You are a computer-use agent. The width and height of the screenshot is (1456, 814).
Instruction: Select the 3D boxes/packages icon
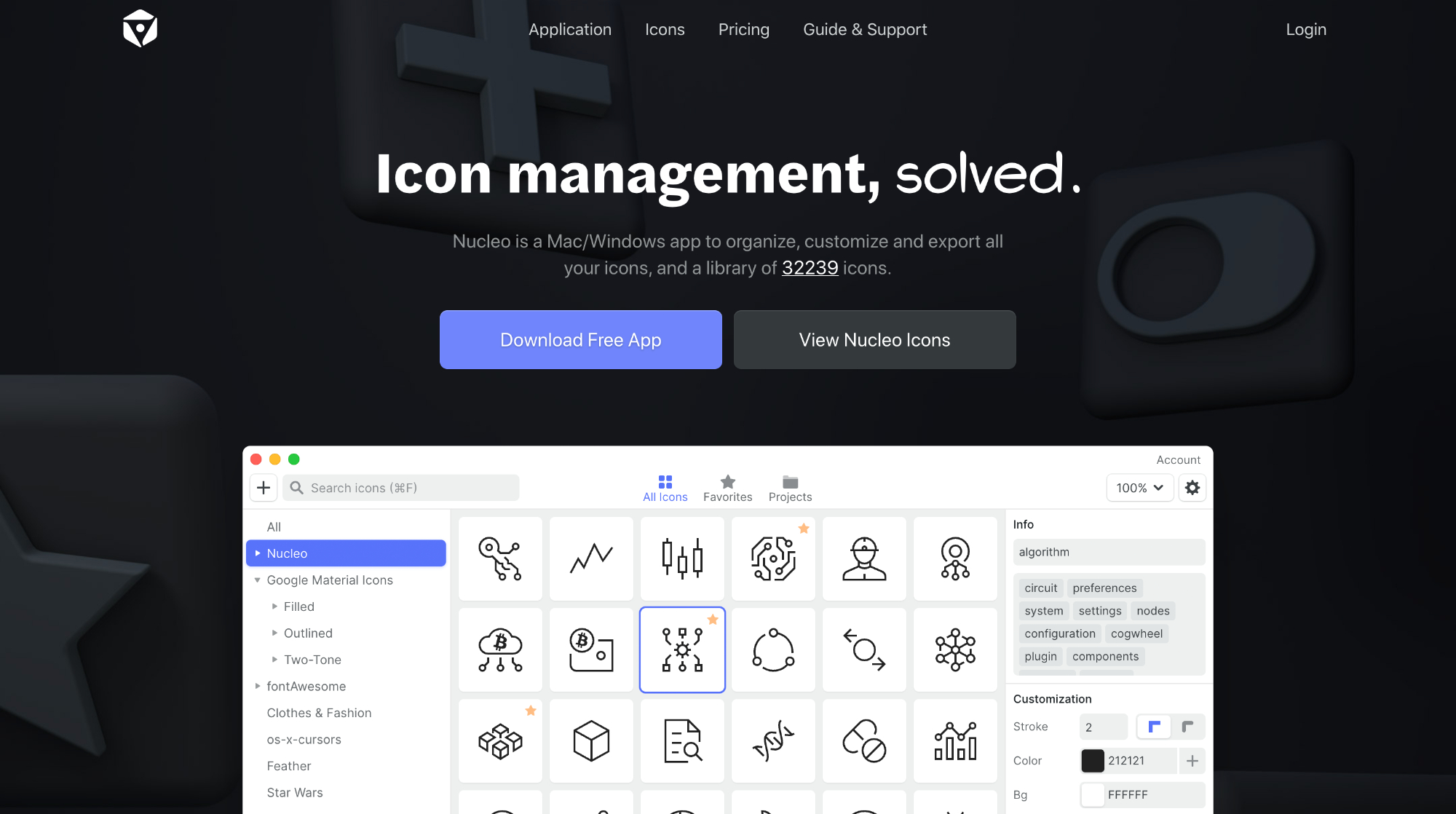[500, 740]
